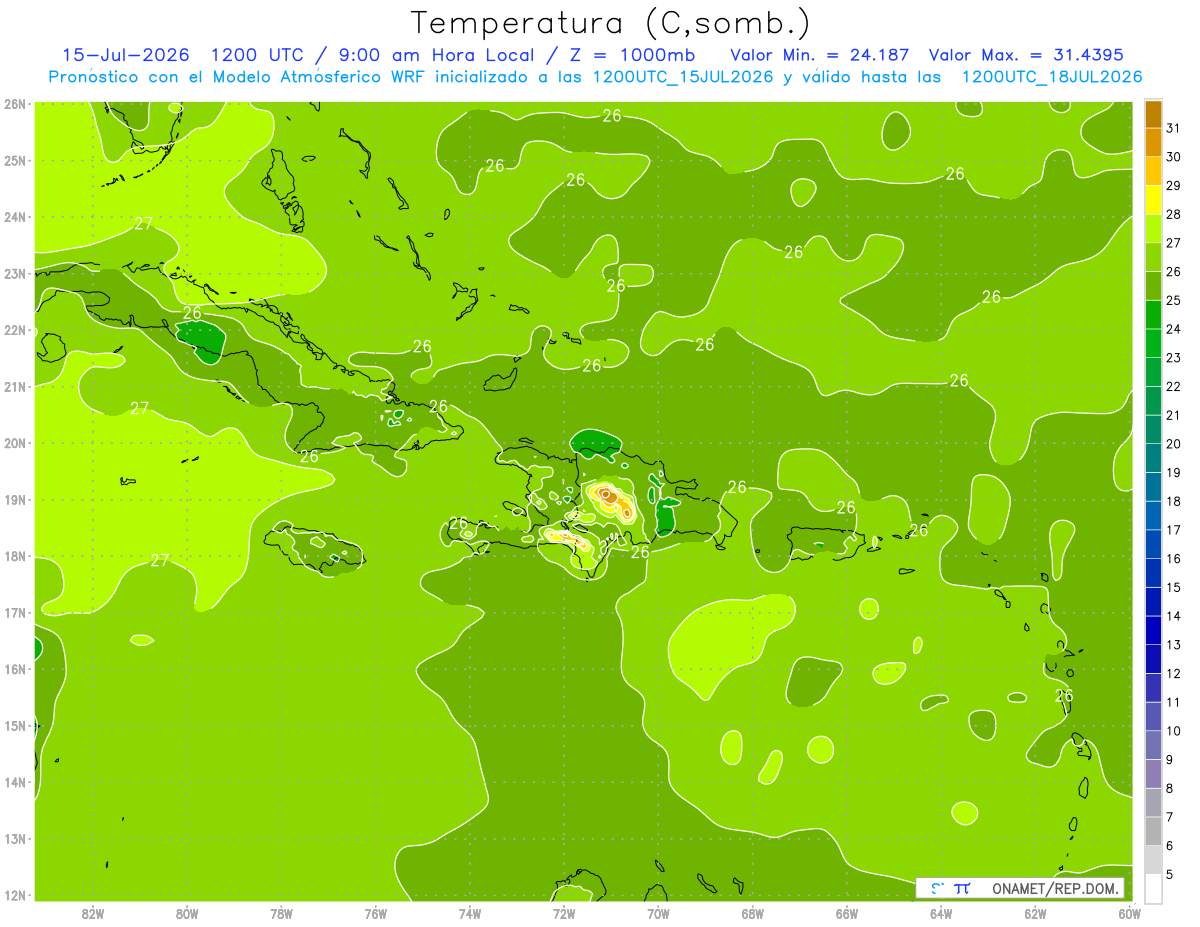Screen dimensions: 1200x927
Task: Click legend value 25 on the color bar
Action: (1174, 300)
